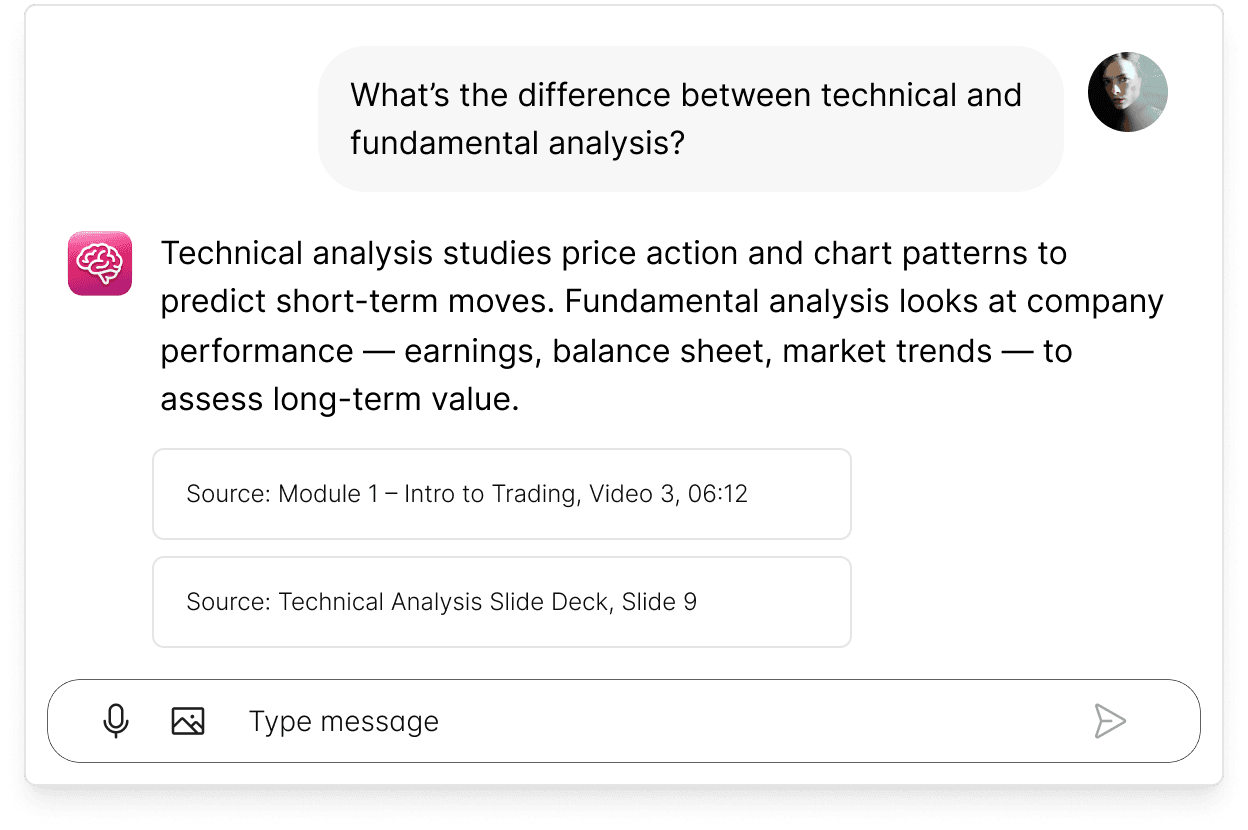Open the user profile photo
1248x830 pixels.
click(x=1127, y=92)
